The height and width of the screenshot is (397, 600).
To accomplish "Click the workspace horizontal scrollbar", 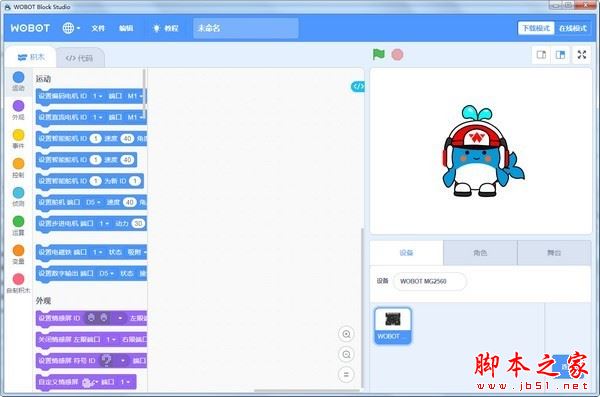I will (307, 391).
